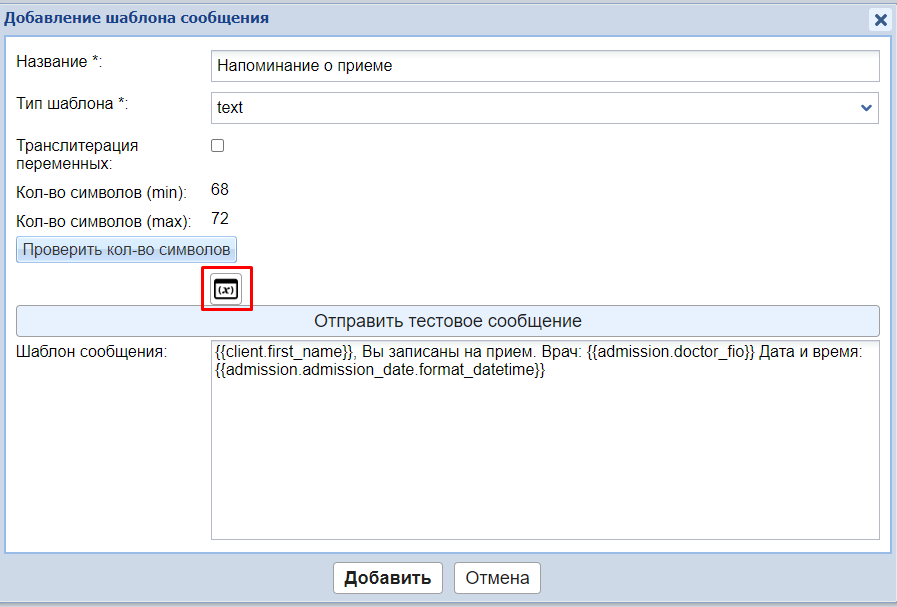Viewport: 897px width, 607px height.
Task: Click the Шаблон сообщения label
Action: tap(92, 352)
